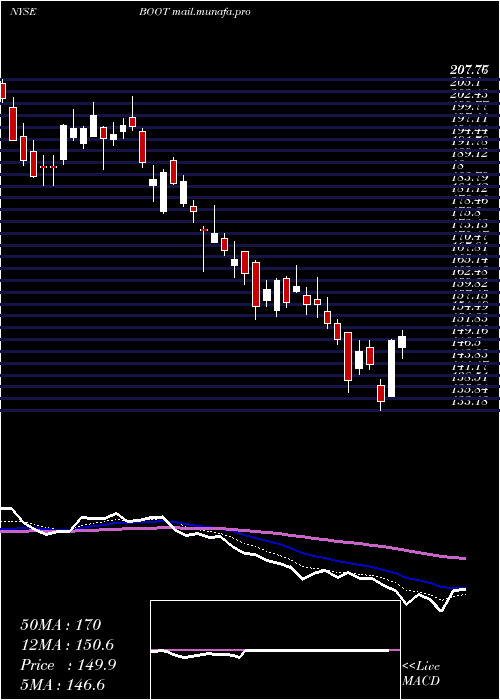500x700 pixels.
Task: Select the 162.48 price axis label
Action: point(468,272)
